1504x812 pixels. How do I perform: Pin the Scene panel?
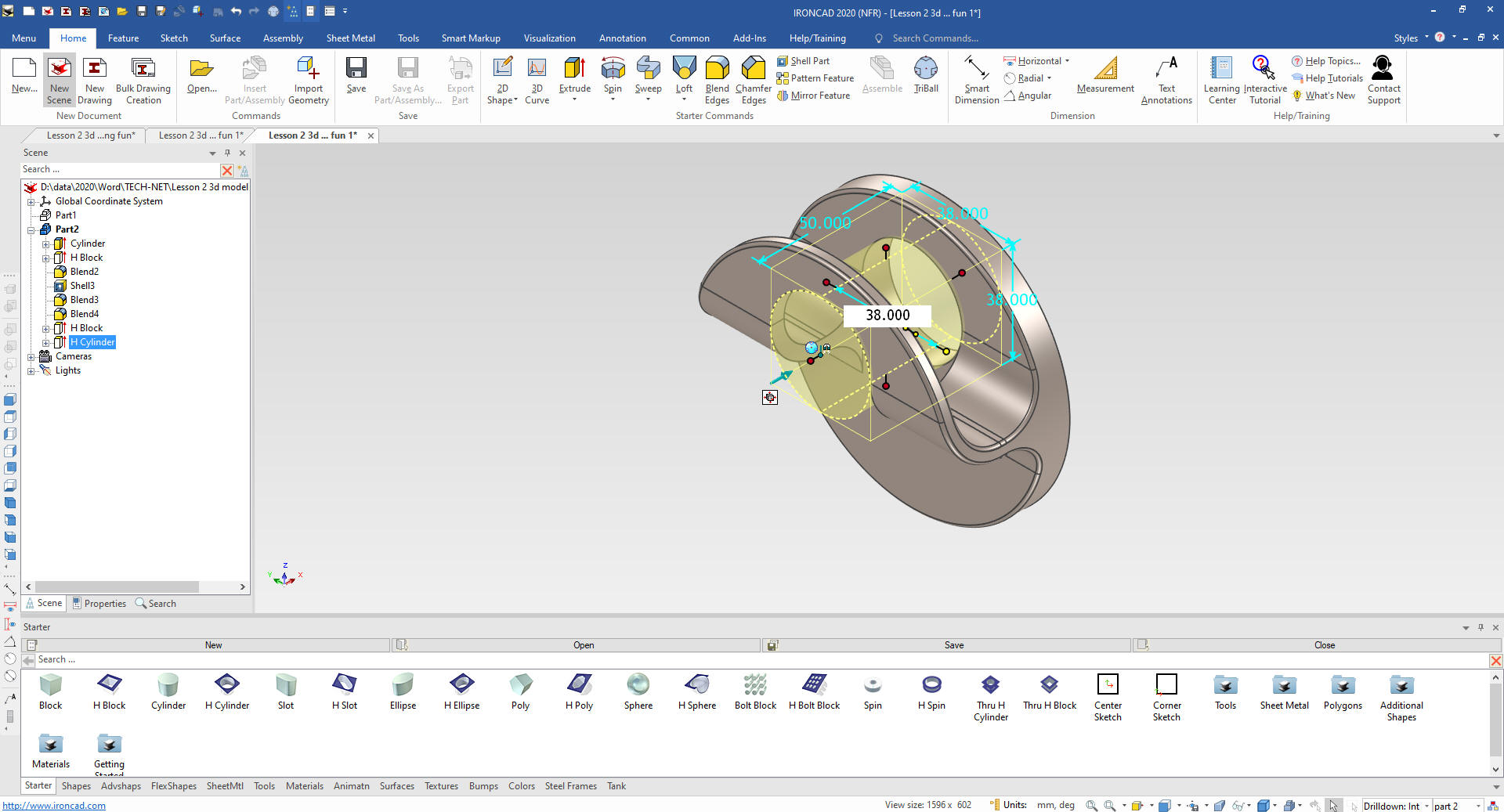227,153
